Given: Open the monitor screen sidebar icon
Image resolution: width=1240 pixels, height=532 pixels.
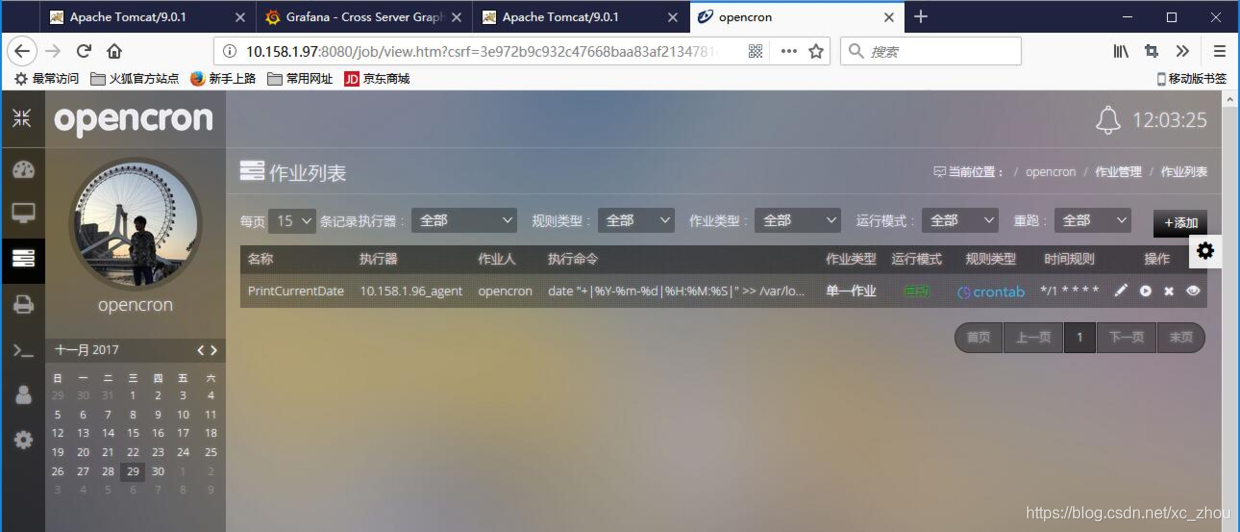Looking at the screenshot, I should [x=23, y=213].
